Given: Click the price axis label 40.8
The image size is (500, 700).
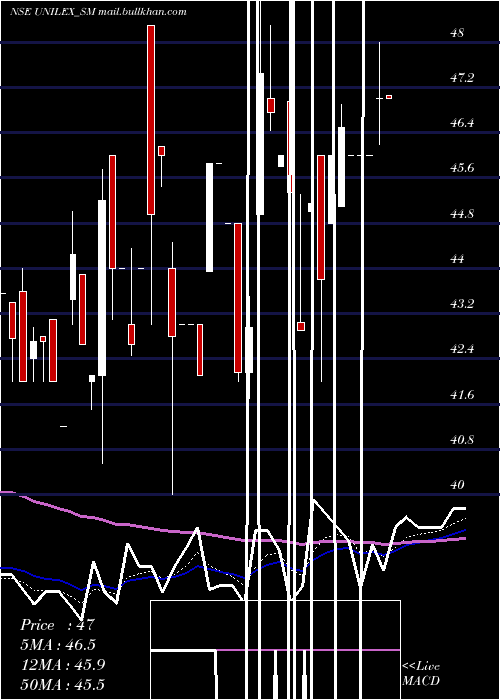Looking at the screenshot, I should [x=462, y=440].
